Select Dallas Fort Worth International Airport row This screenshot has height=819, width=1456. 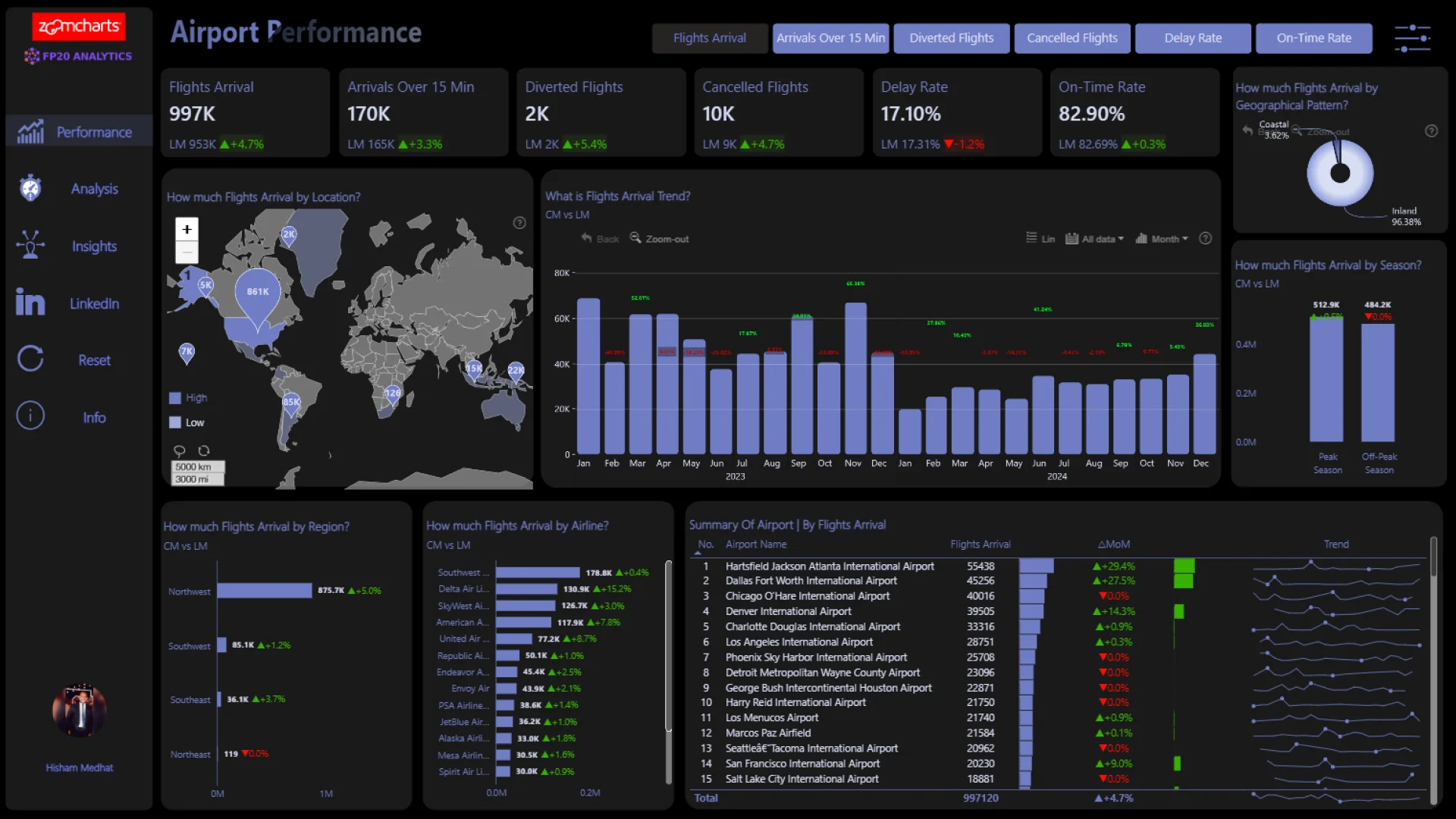coord(1059,581)
